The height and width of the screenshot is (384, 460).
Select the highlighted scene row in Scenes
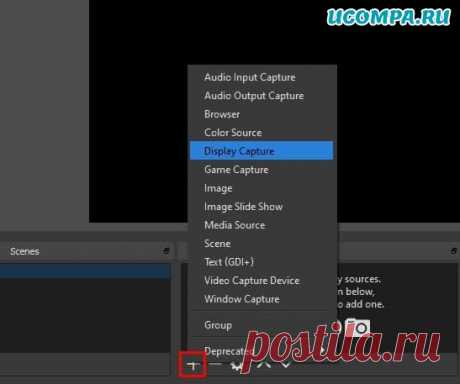(85, 271)
